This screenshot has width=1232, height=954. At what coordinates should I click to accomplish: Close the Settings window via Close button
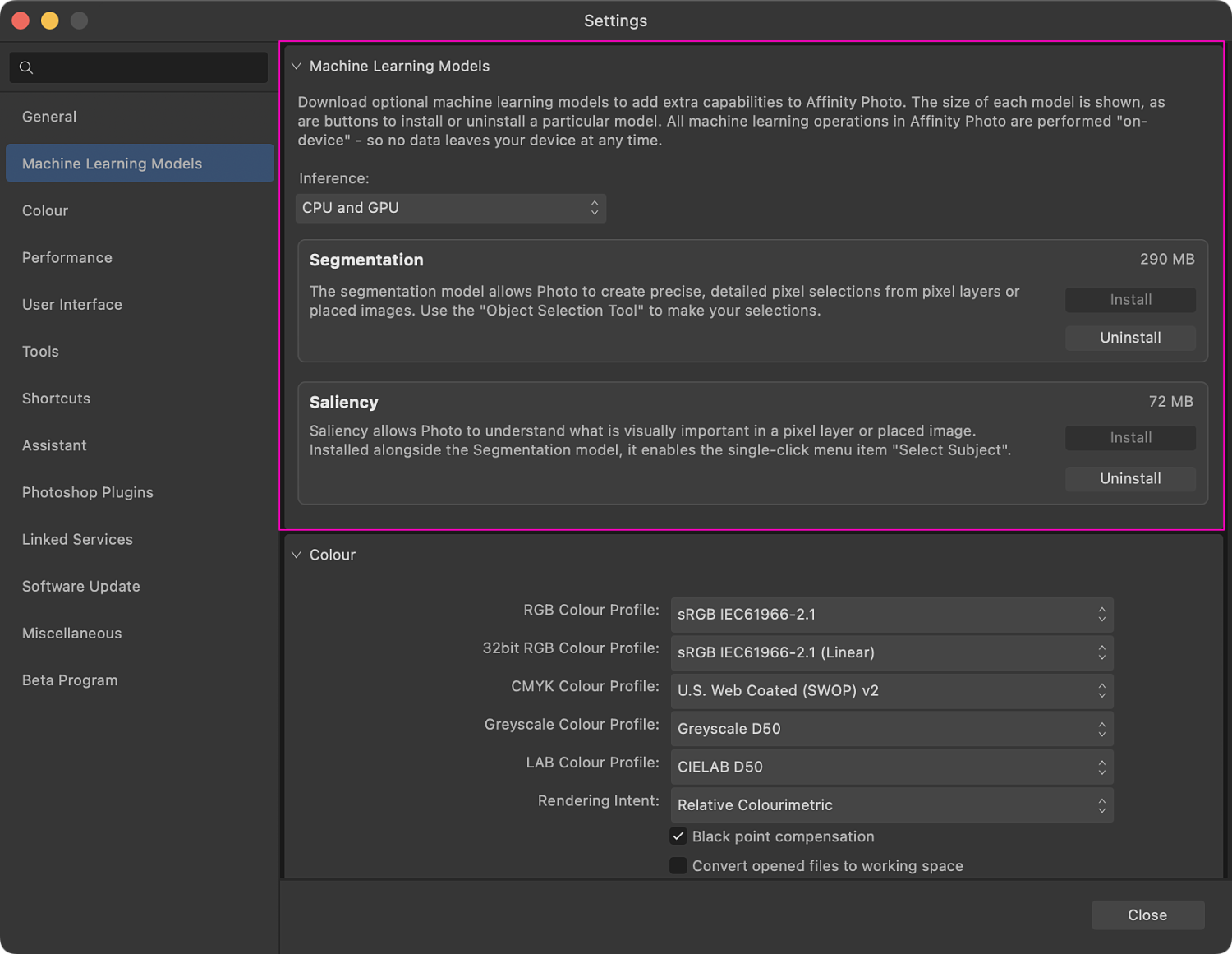click(1147, 915)
